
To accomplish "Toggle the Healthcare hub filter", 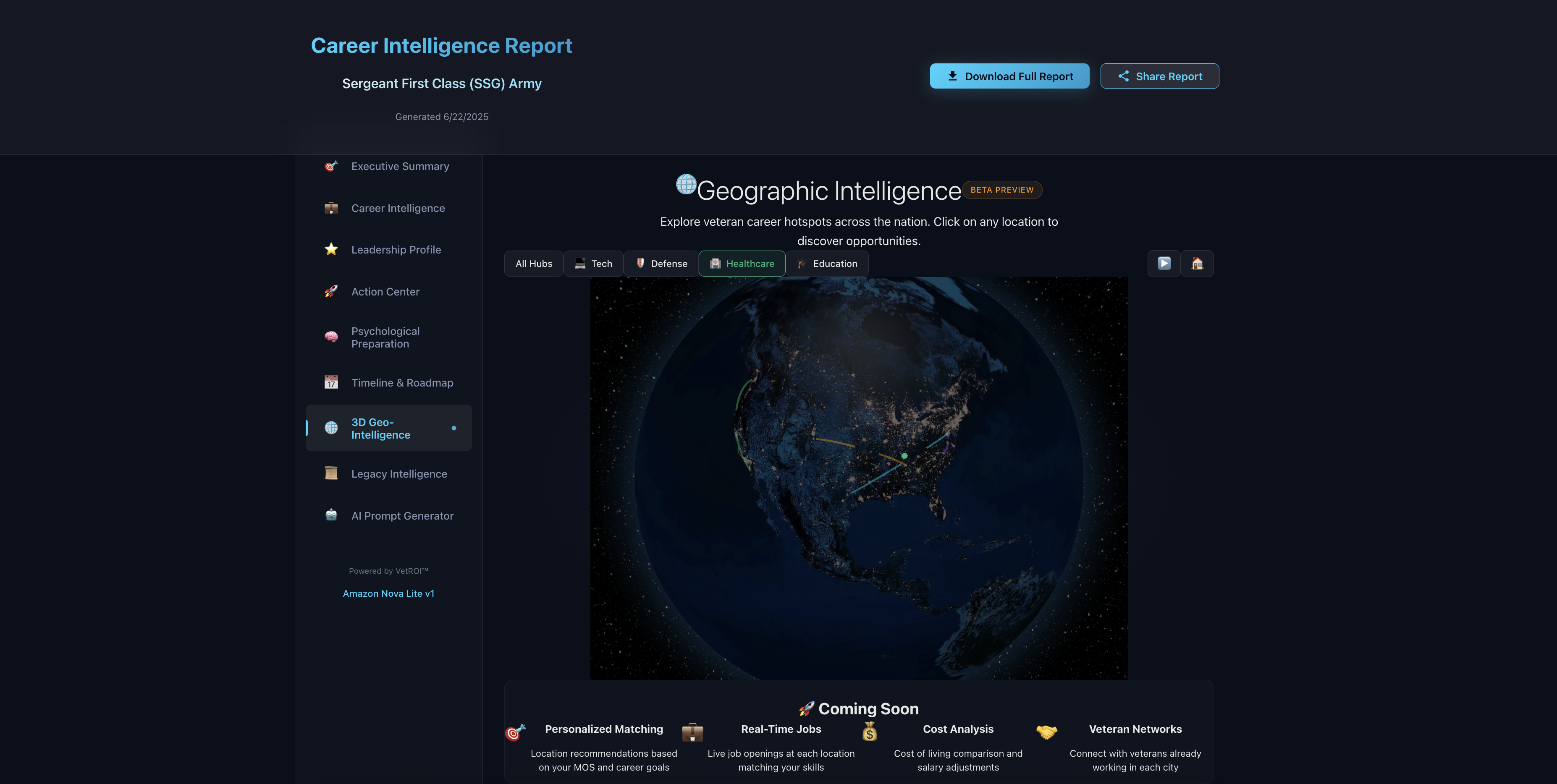I will coord(742,263).
